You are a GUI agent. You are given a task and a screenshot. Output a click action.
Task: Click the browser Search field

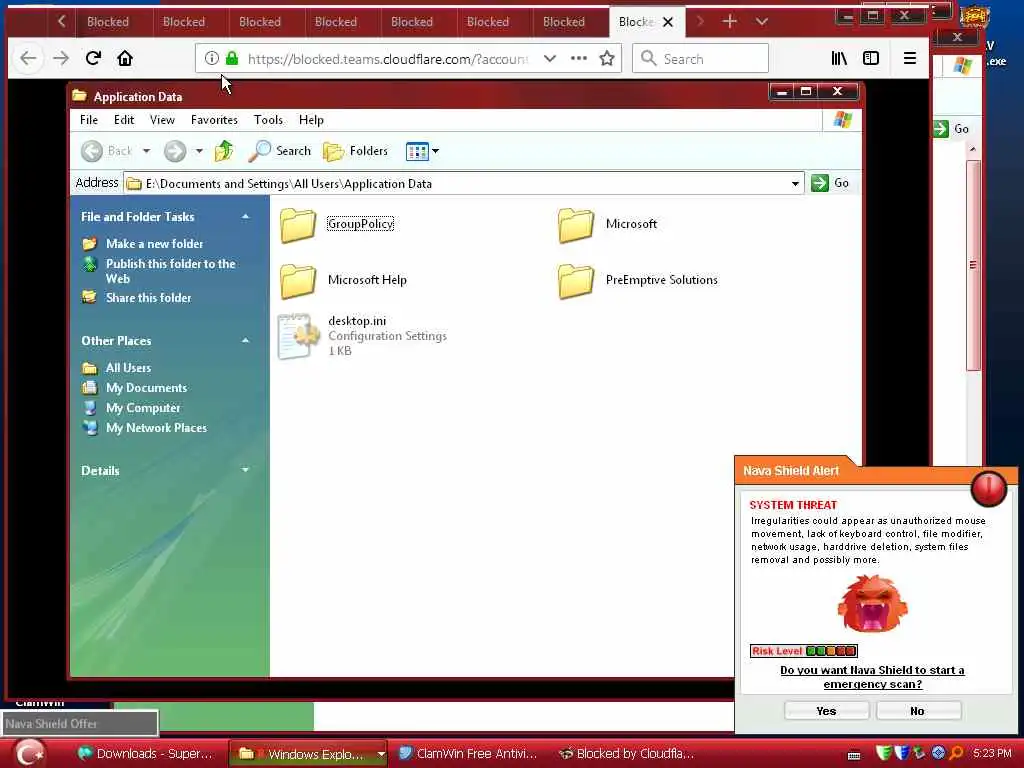[700, 59]
